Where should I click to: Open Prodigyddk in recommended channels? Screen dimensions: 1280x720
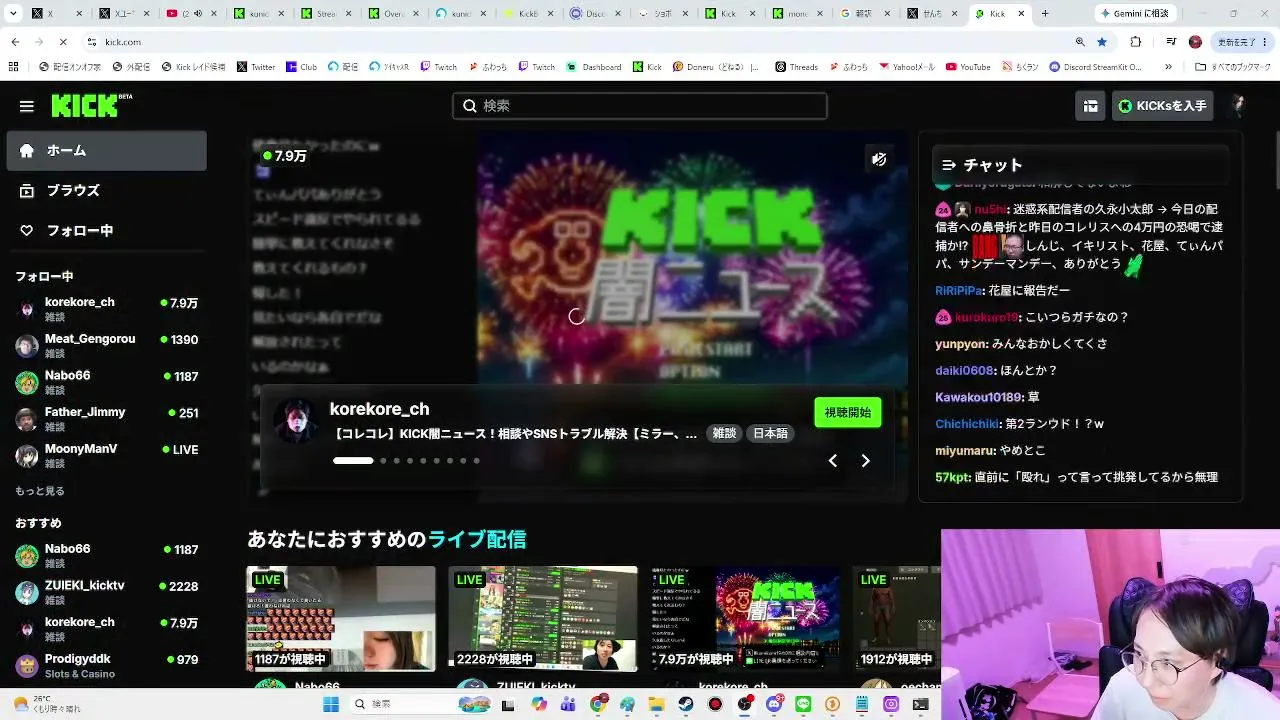[x=107, y=665]
